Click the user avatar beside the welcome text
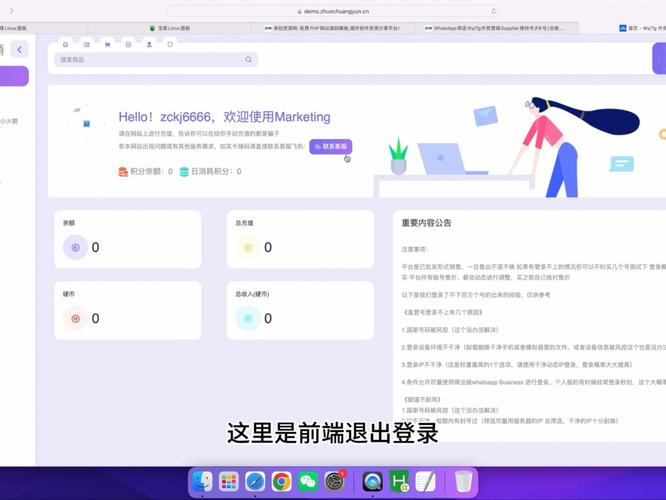The width and height of the screenshot is (666, 500). 86,123
